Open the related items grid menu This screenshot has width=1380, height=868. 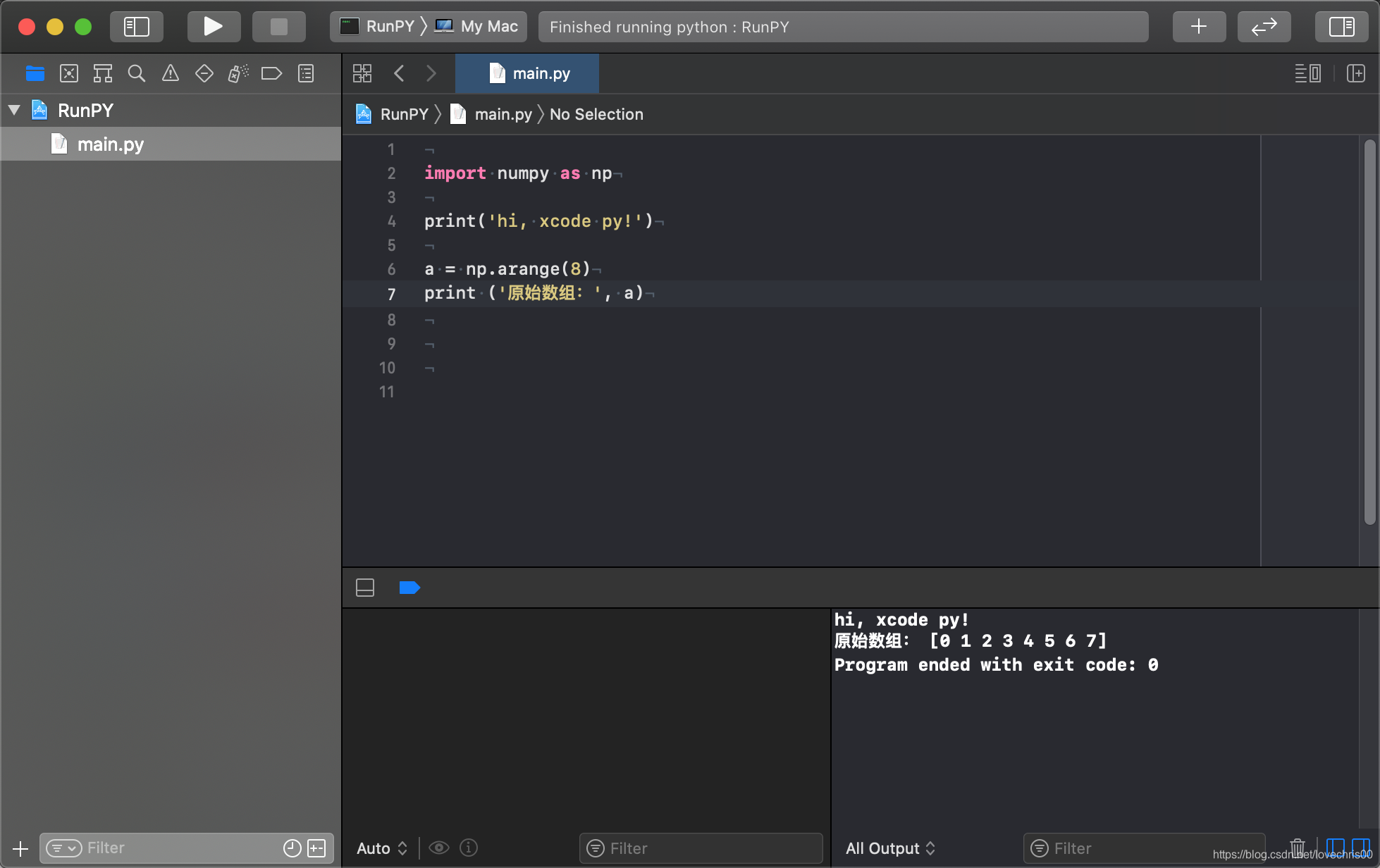pos(362,73)
